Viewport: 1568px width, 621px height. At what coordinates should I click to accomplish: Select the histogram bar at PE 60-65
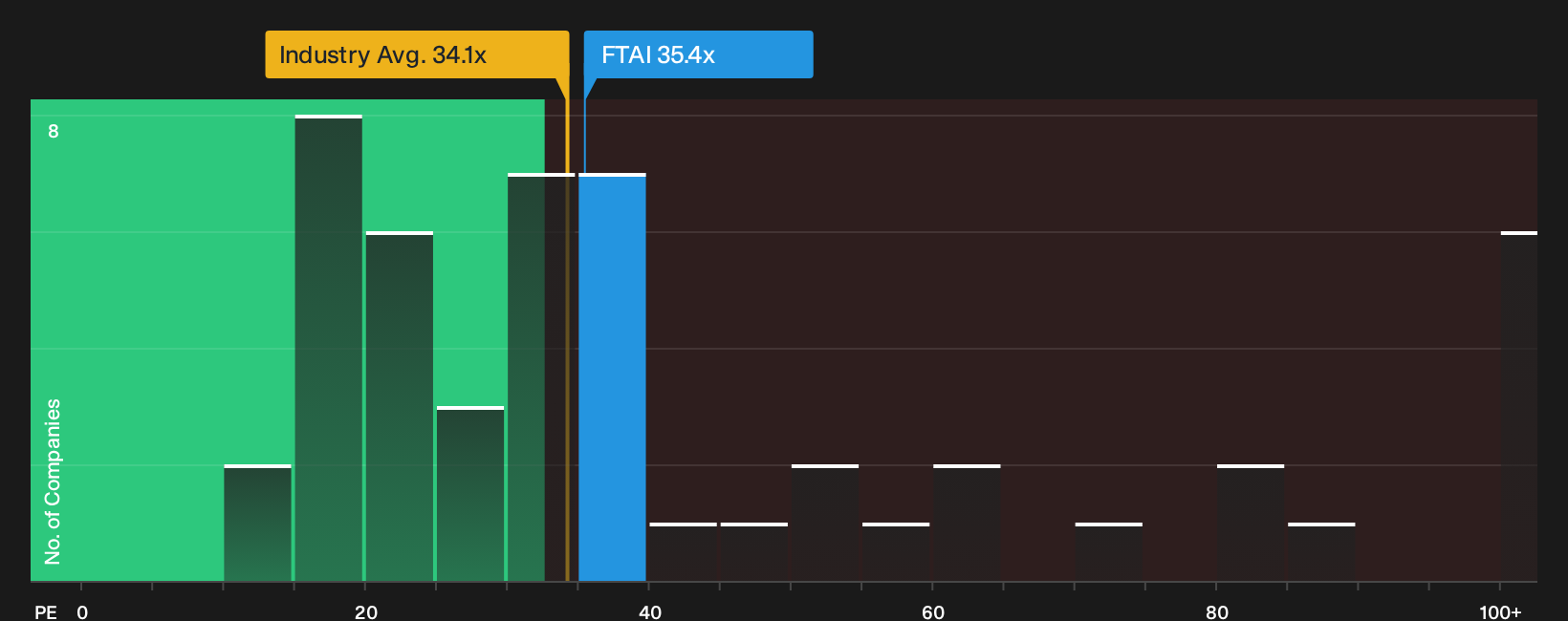[x=967, y=523]
